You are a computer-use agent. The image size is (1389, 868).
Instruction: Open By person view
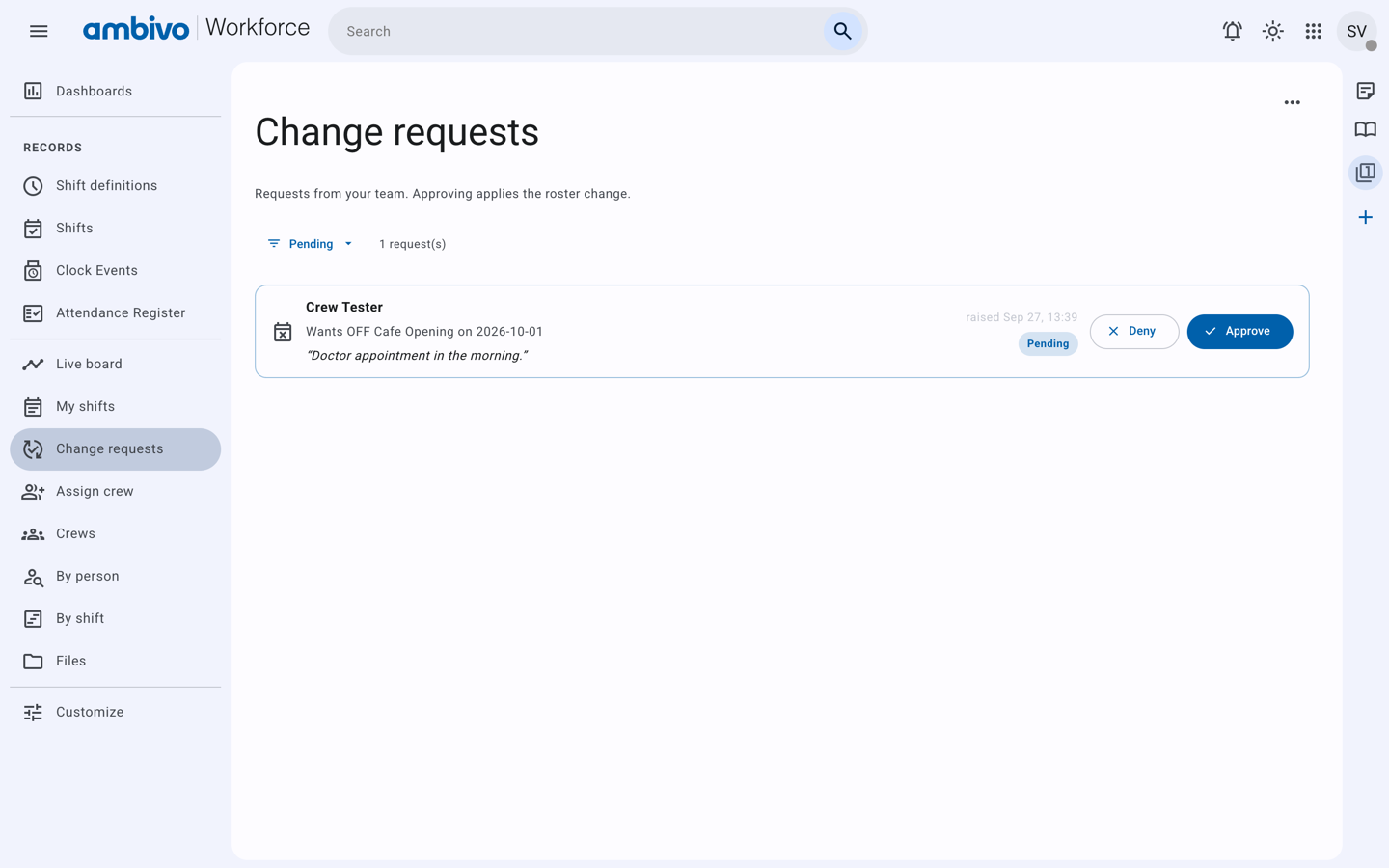click(x=115, y=576)
